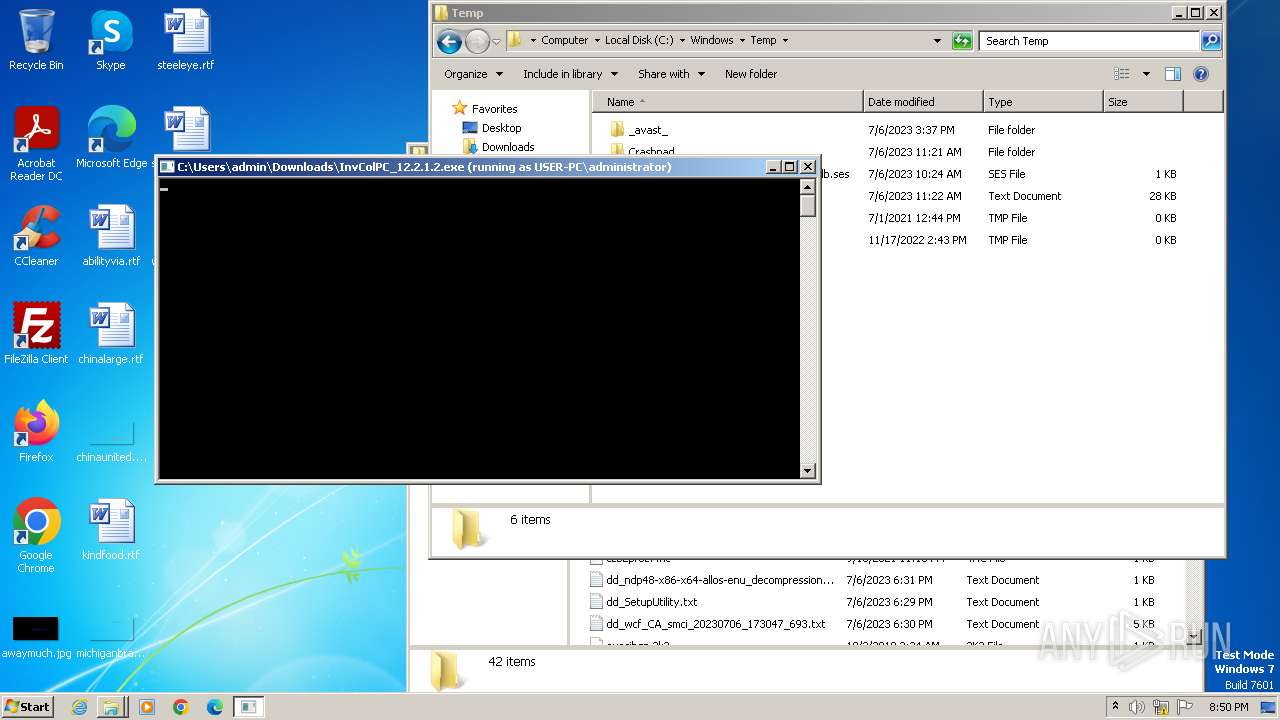Open the Google Chrome desktop shortcut
Screen dimensions: 1280x720
coord(36,536)
